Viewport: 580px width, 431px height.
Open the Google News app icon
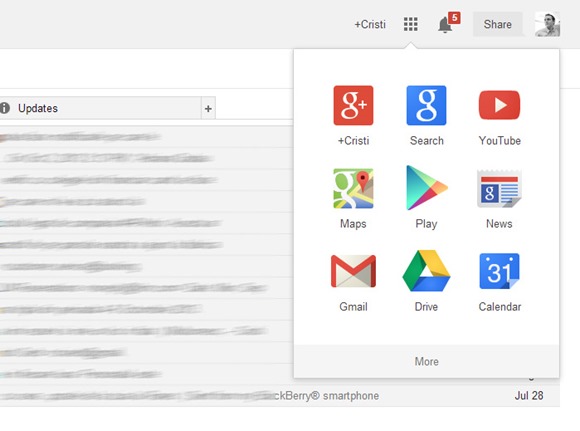[x=499, y=188]
